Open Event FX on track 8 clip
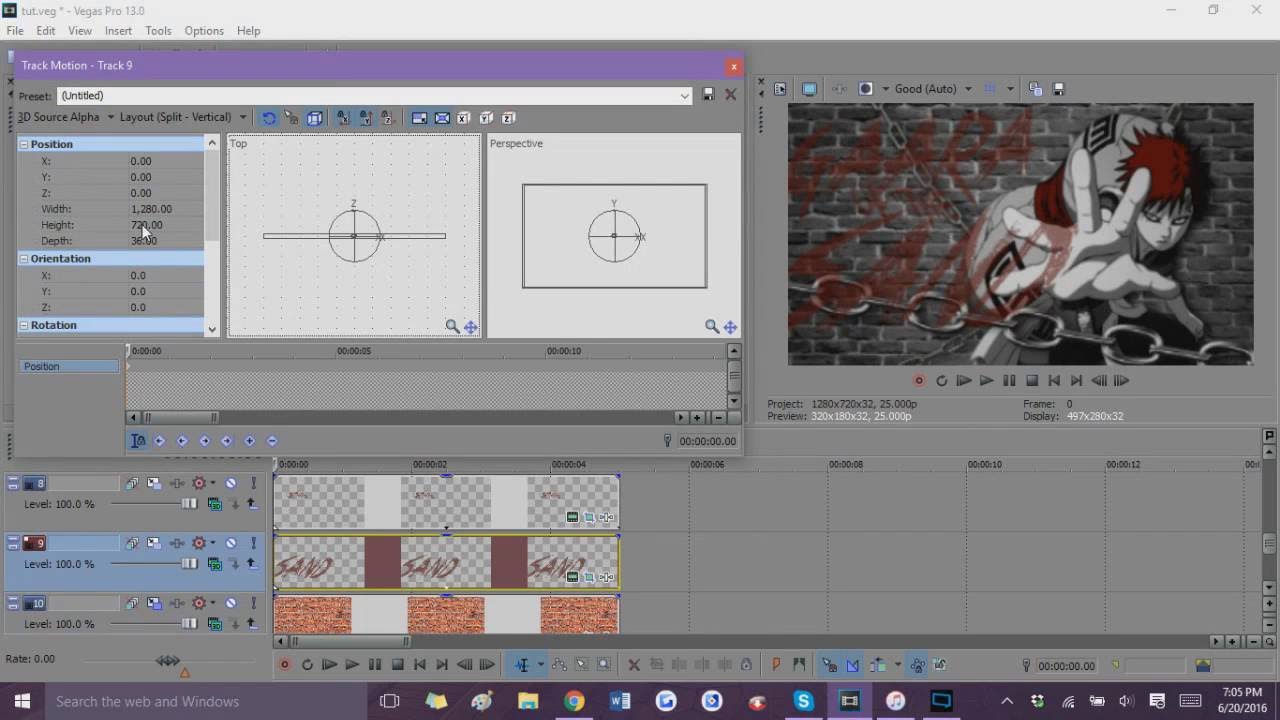This screenshot has height=720, width=1280. 607,517
